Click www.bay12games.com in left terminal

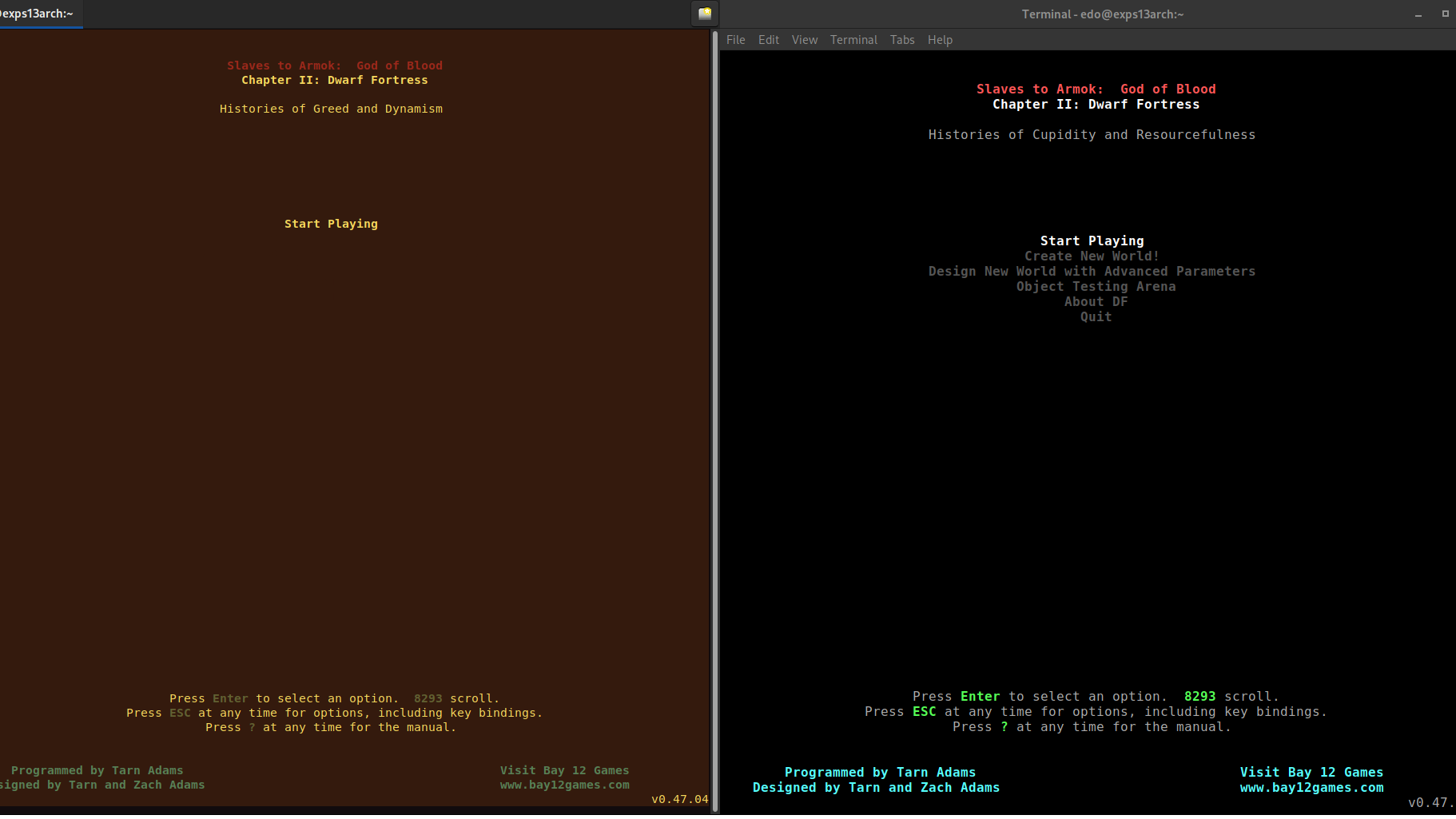[x=564, y=785]
